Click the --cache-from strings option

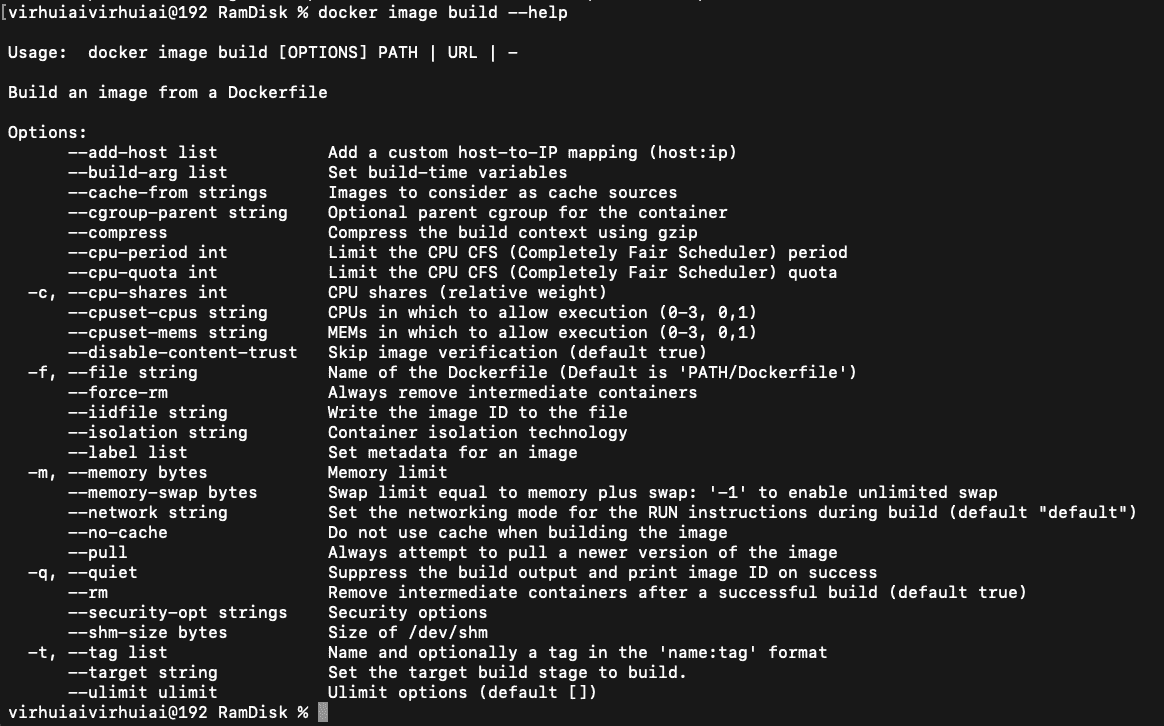pyautogui.click(x=168, y=192)
